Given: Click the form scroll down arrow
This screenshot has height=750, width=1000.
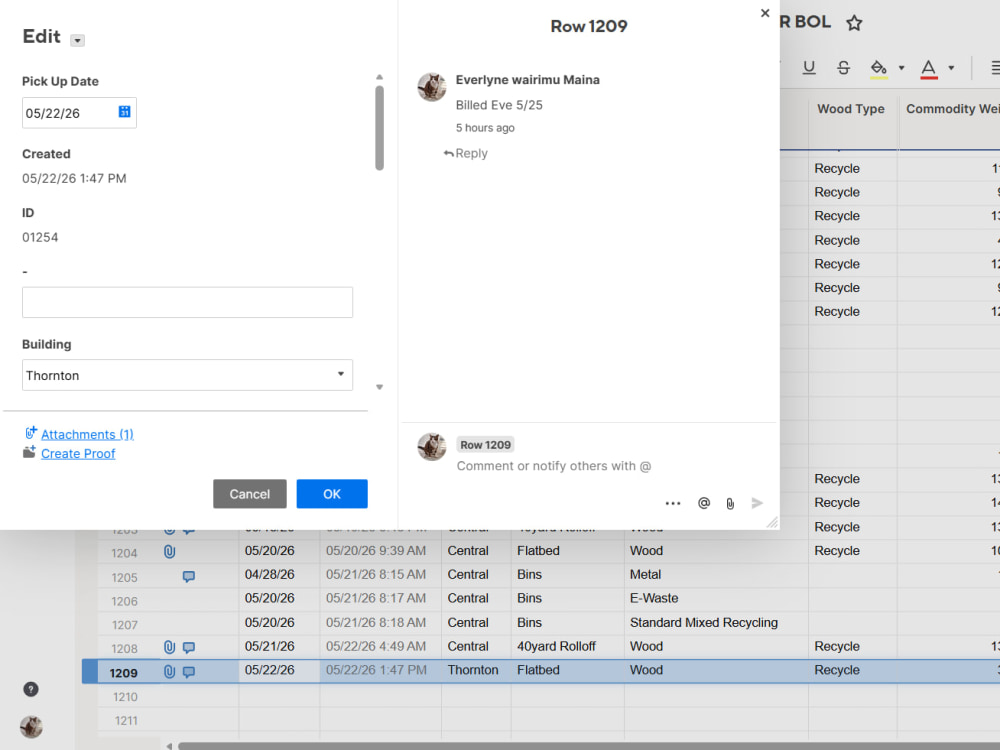Looking at the screenshot, I should pyautogui.click(x=379, y=387).
